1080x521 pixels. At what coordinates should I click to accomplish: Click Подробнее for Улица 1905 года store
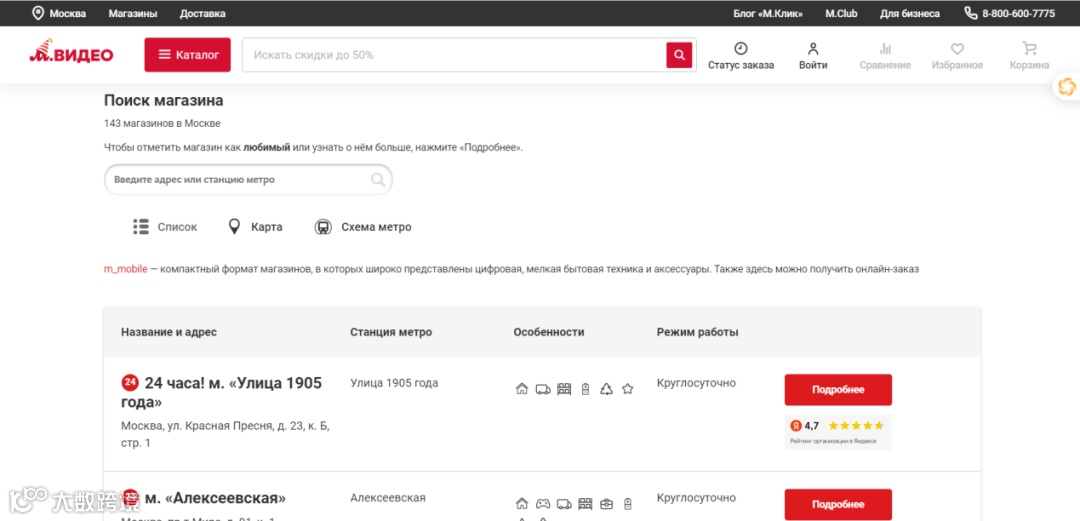click(838, 389)
